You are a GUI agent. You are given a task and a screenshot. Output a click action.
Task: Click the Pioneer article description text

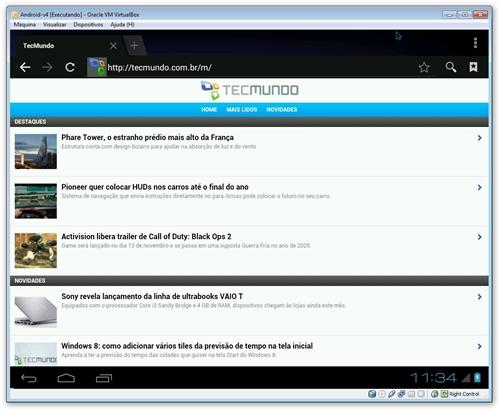click(196, 196)
